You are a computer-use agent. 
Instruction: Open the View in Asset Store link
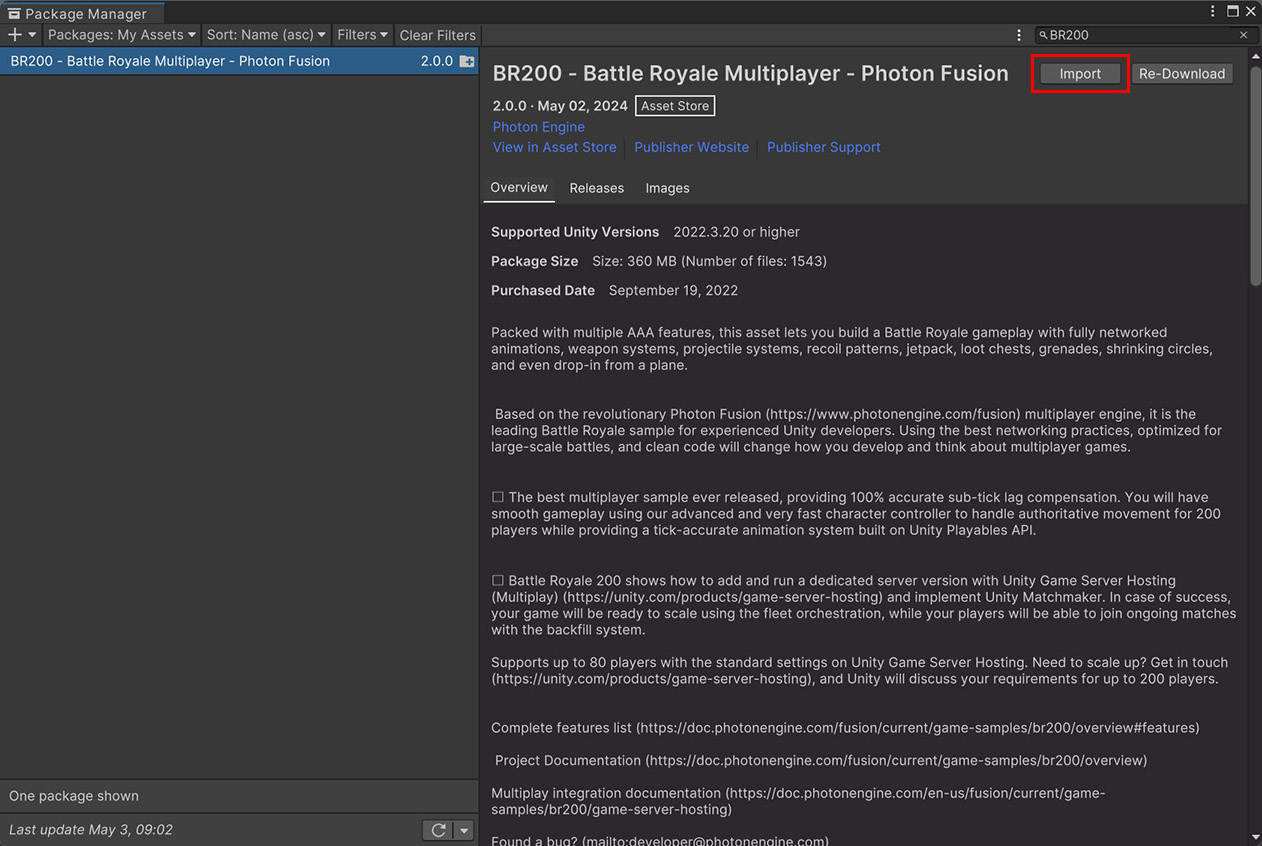[554, 147]
